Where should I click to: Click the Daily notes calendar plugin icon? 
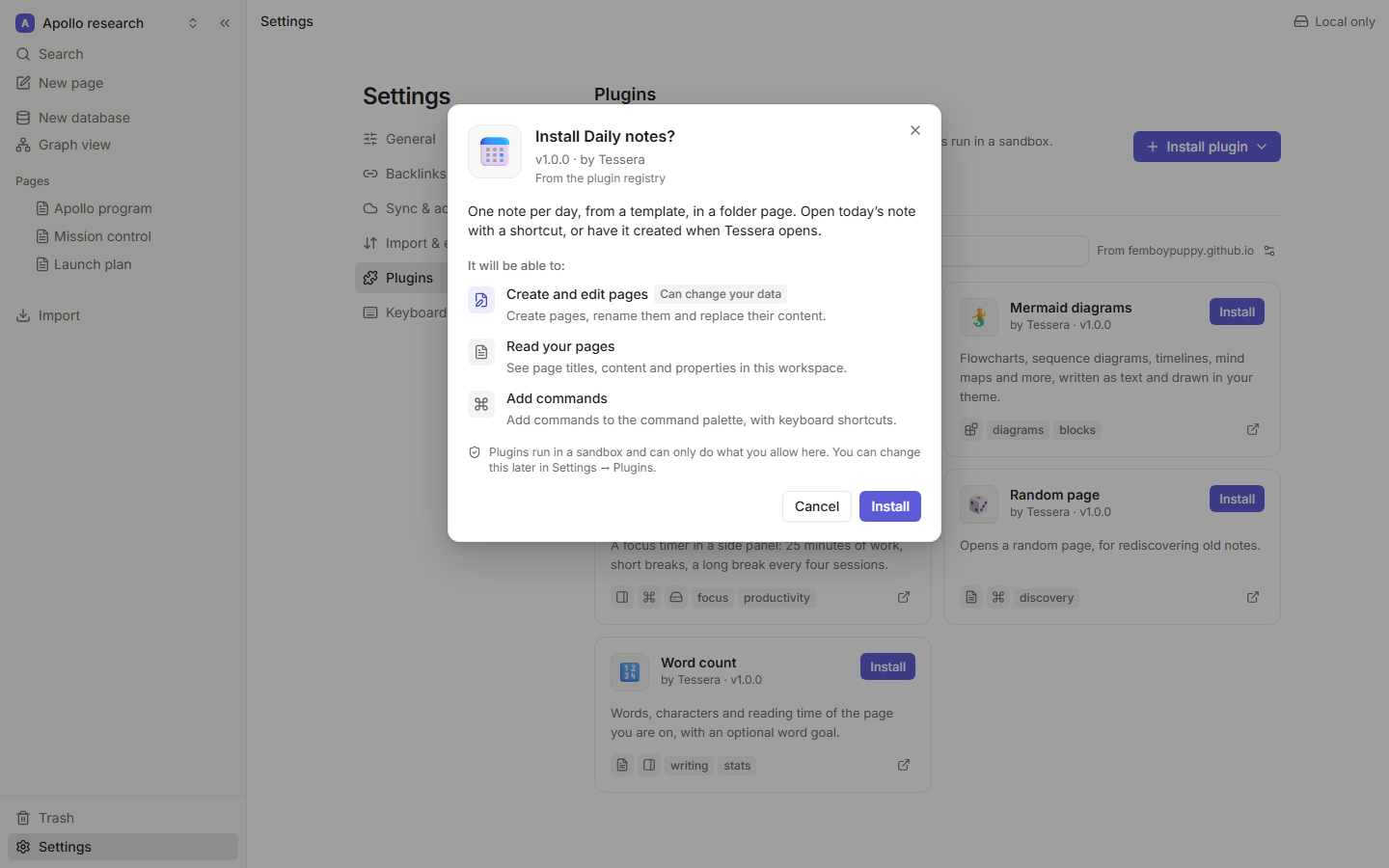(495, 151)
